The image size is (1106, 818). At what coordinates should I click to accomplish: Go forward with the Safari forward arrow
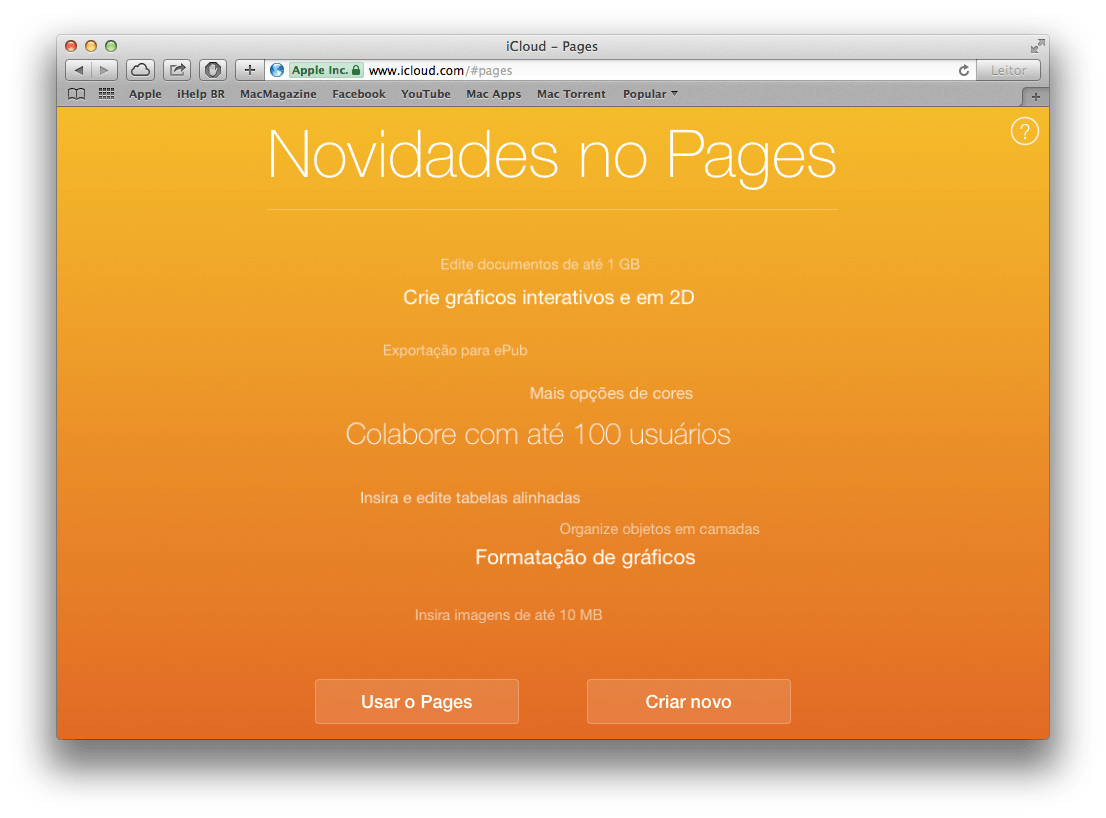coord(104,70)
